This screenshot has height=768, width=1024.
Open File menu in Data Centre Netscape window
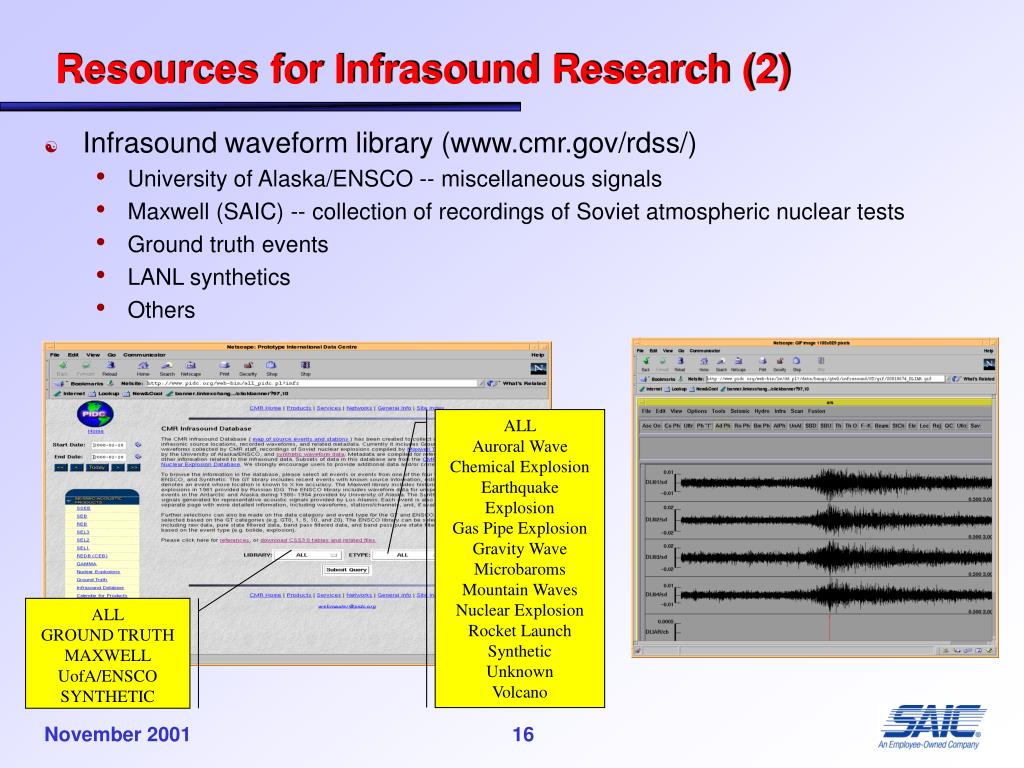pyautogui.click(x=54, y=355)
